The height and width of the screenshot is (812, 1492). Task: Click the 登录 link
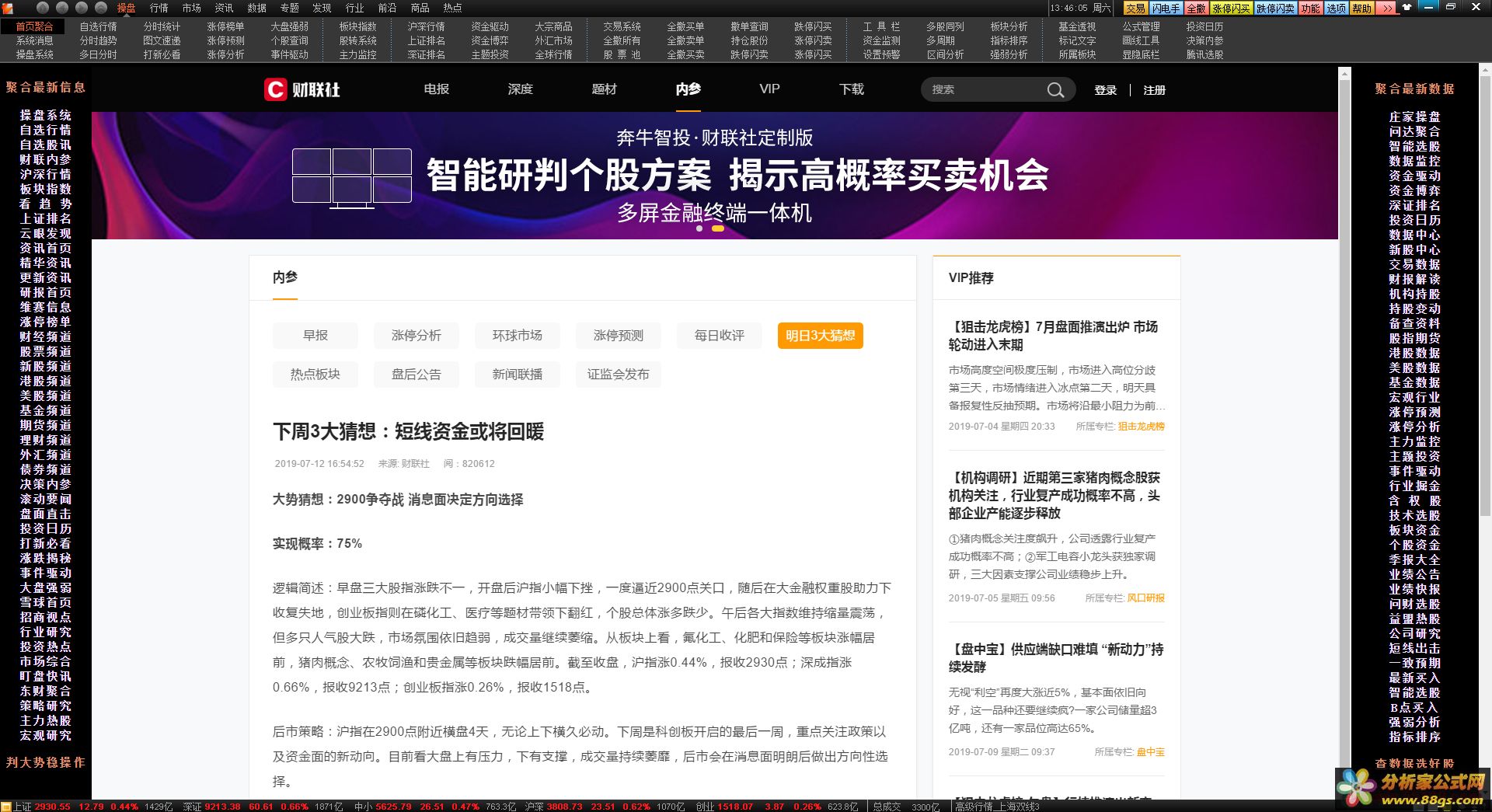click(x=1105, y=90)
